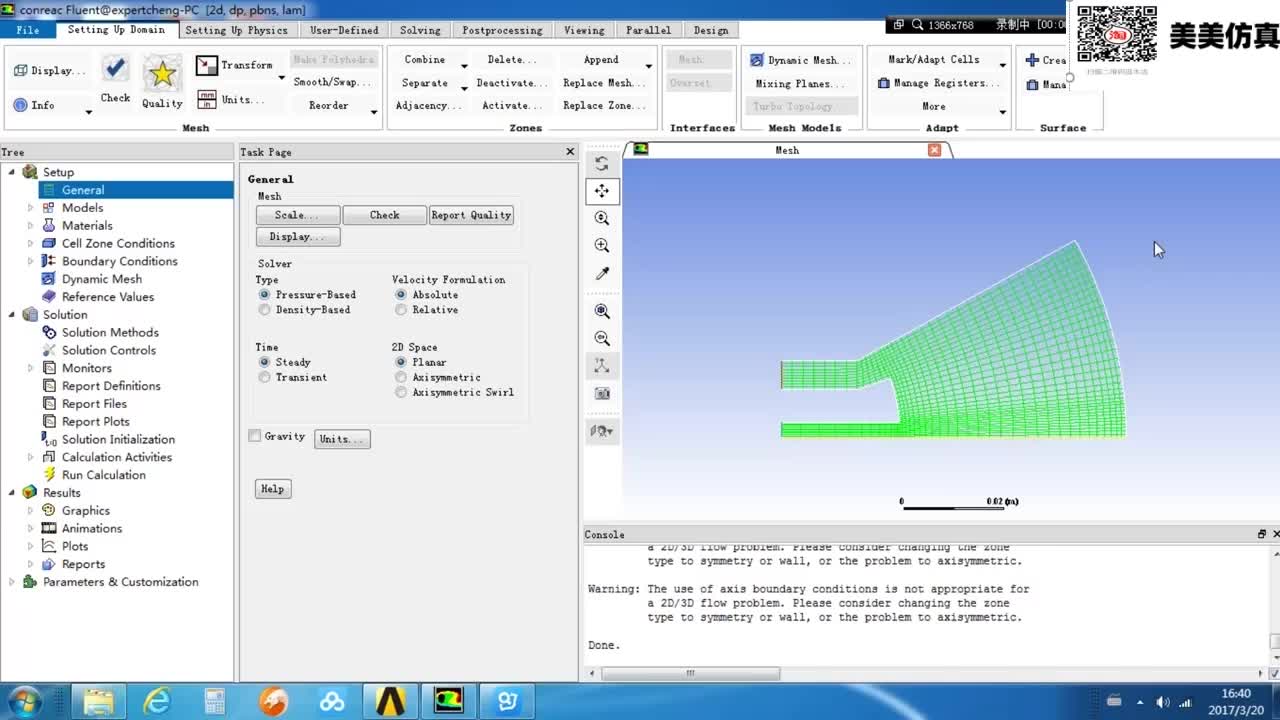This screenshot has height=720, width=1280.
Task: Collapse the Setup tree node
Action: pyautogui.click(x=12, y=172)
